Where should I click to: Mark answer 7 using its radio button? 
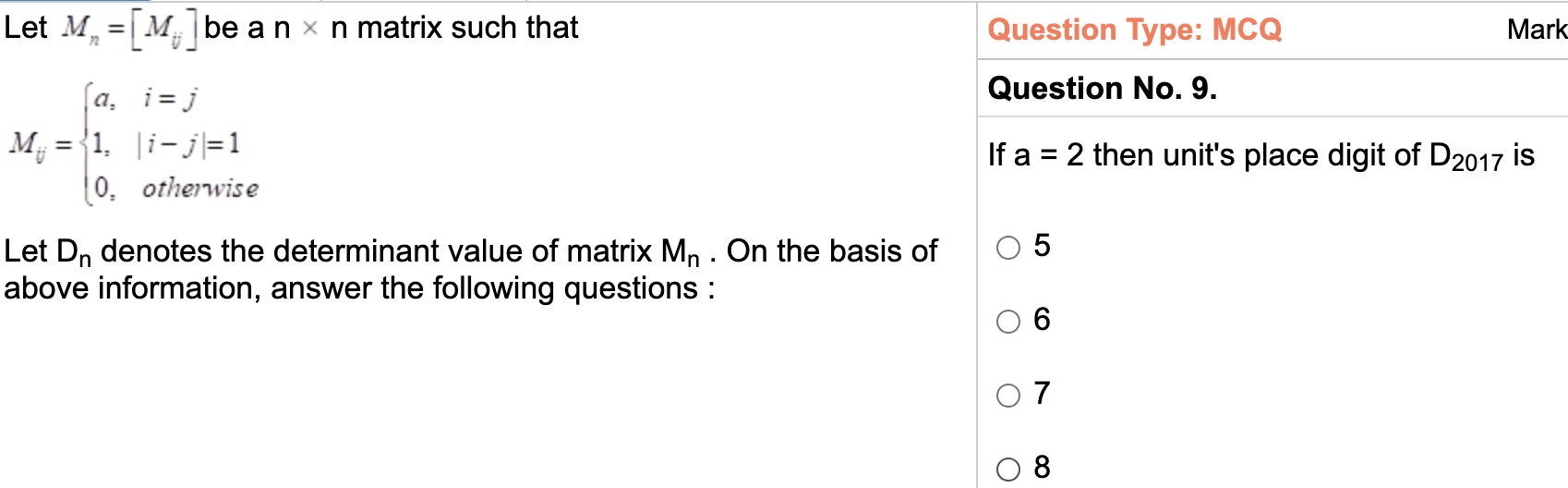pyautogui.click(x=1008, y=396)
